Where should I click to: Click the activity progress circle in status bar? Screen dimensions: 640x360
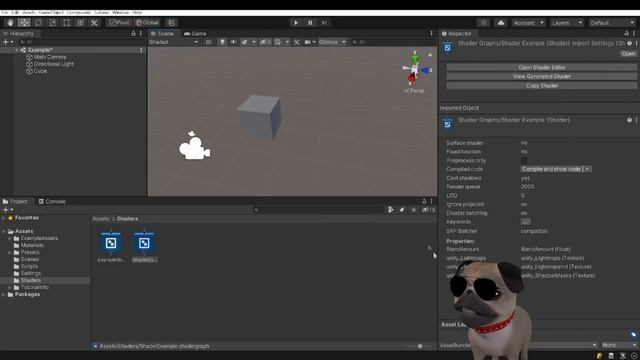click(x=634, y=356)
